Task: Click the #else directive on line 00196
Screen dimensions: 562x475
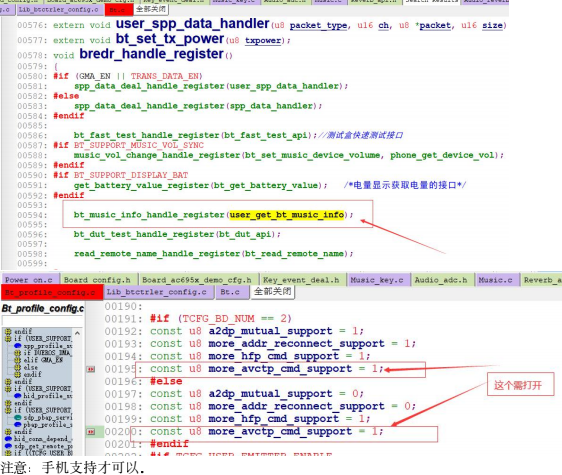Action: coord(166,381)
